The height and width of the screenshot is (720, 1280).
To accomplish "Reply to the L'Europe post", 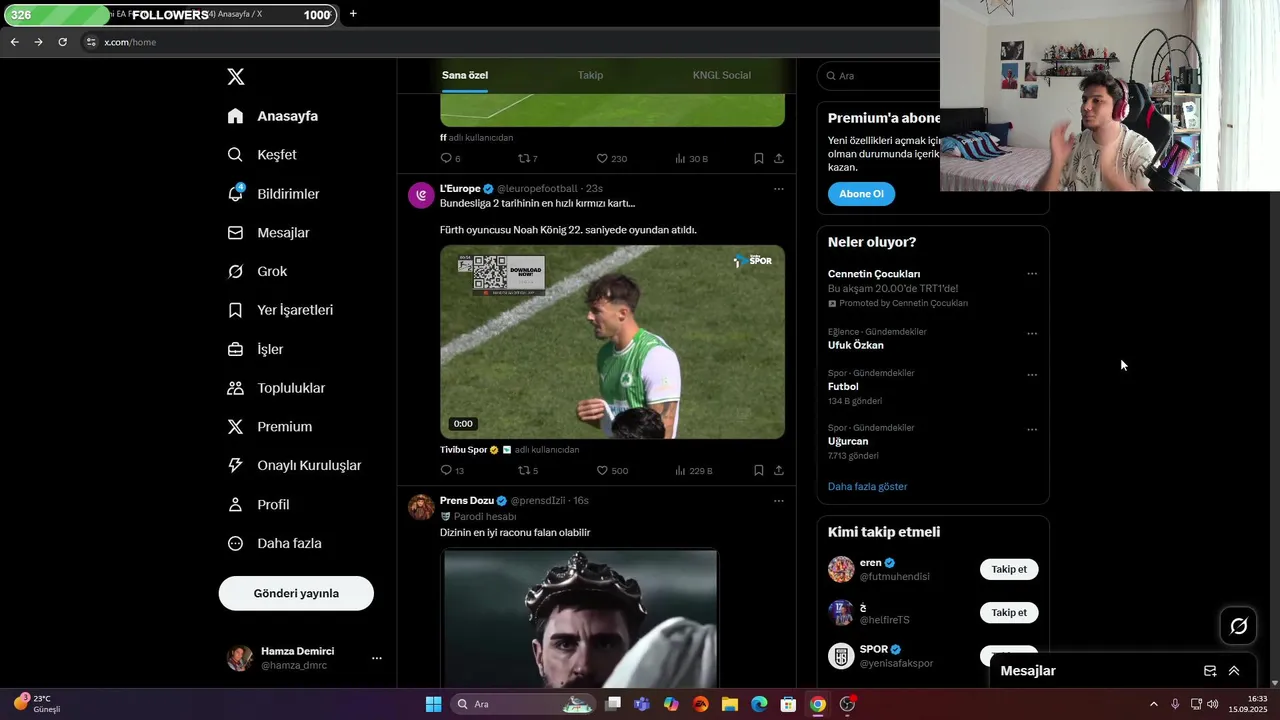I will (x=452, y=470).
